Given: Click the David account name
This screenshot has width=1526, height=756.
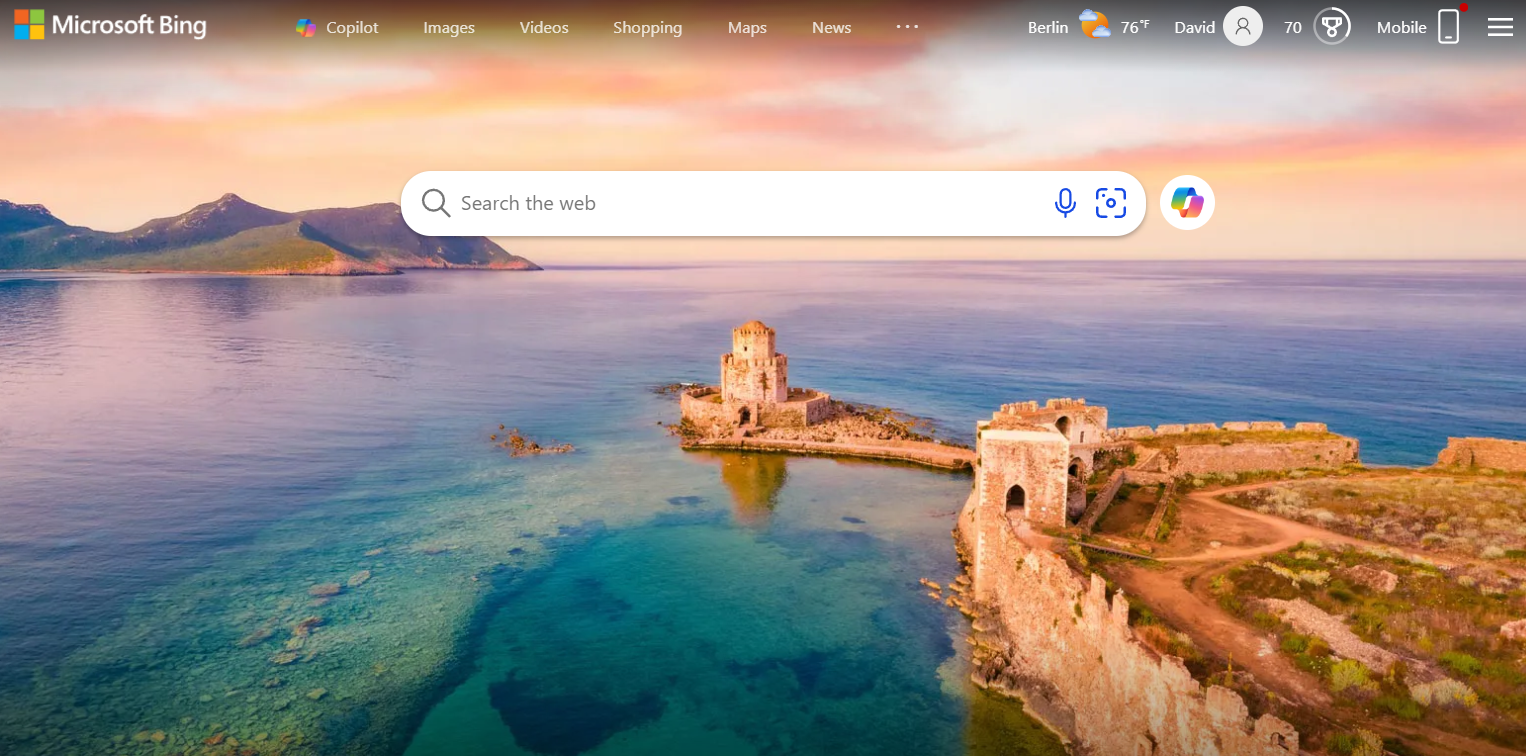Looking at the screenshot, I should pos(1194,28).
